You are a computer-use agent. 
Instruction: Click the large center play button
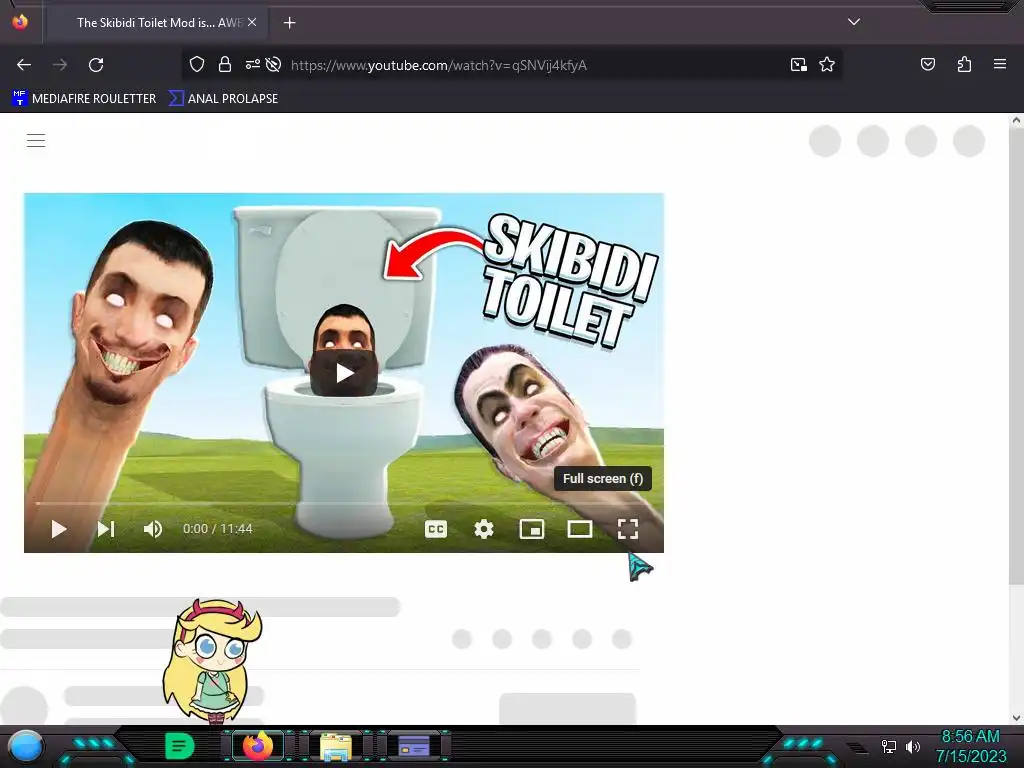[x=344, y=374]
